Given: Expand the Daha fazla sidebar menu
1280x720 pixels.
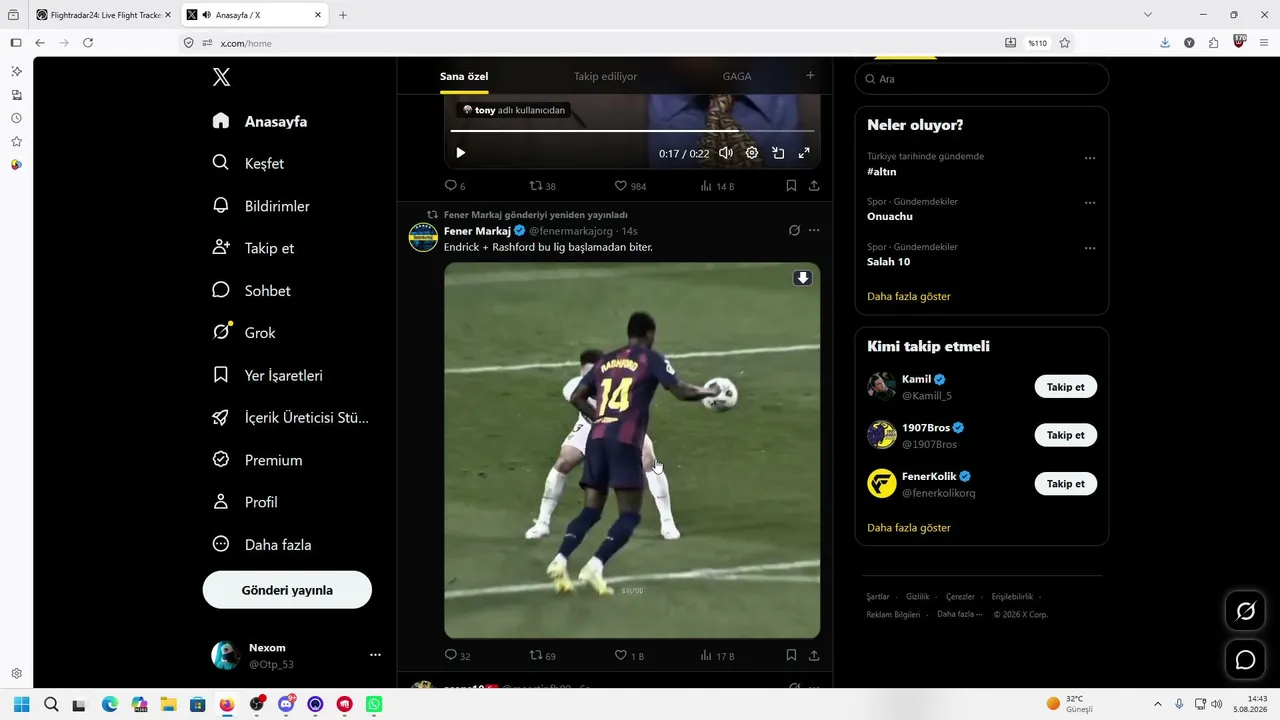Looking at the screenshot, I should [x=262, y=544].
